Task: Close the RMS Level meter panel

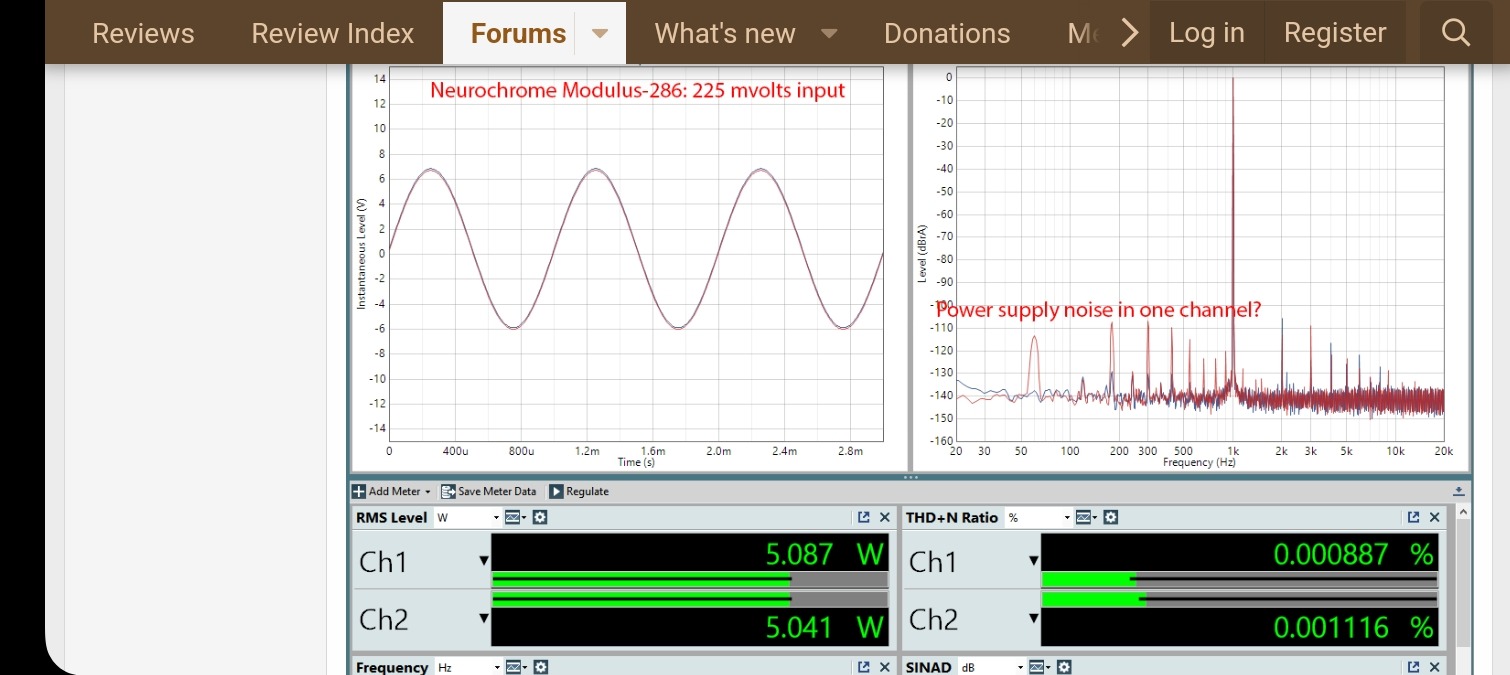Action: (x=885, y=517)
